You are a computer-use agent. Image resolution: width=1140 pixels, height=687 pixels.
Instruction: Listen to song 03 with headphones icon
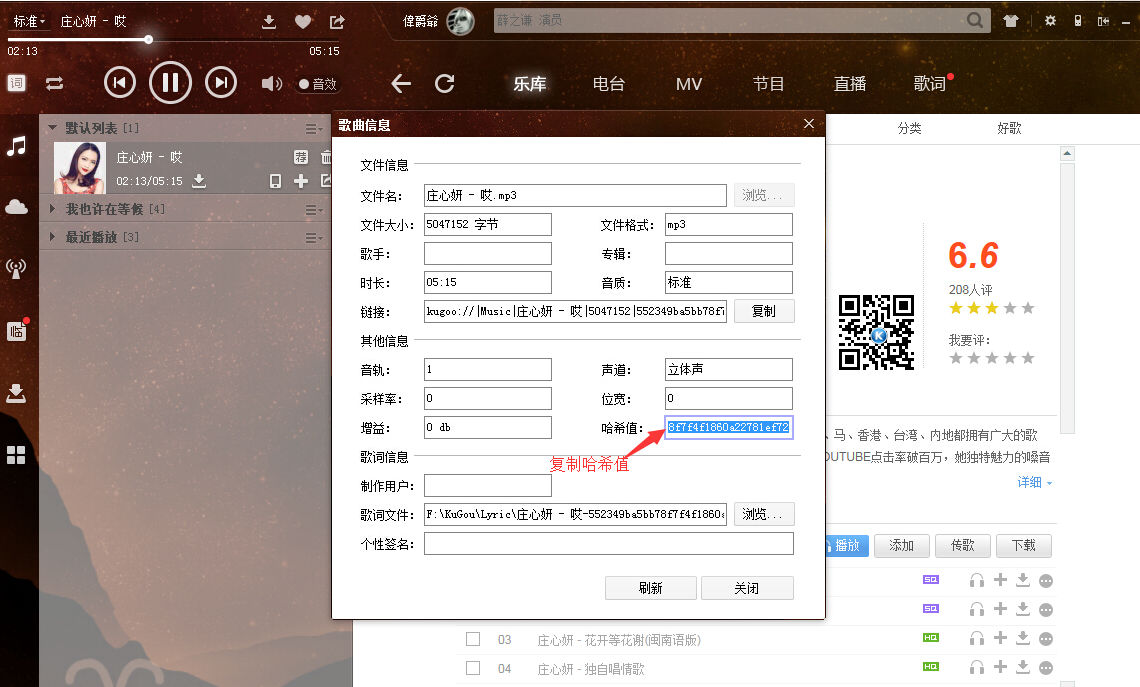976,638
